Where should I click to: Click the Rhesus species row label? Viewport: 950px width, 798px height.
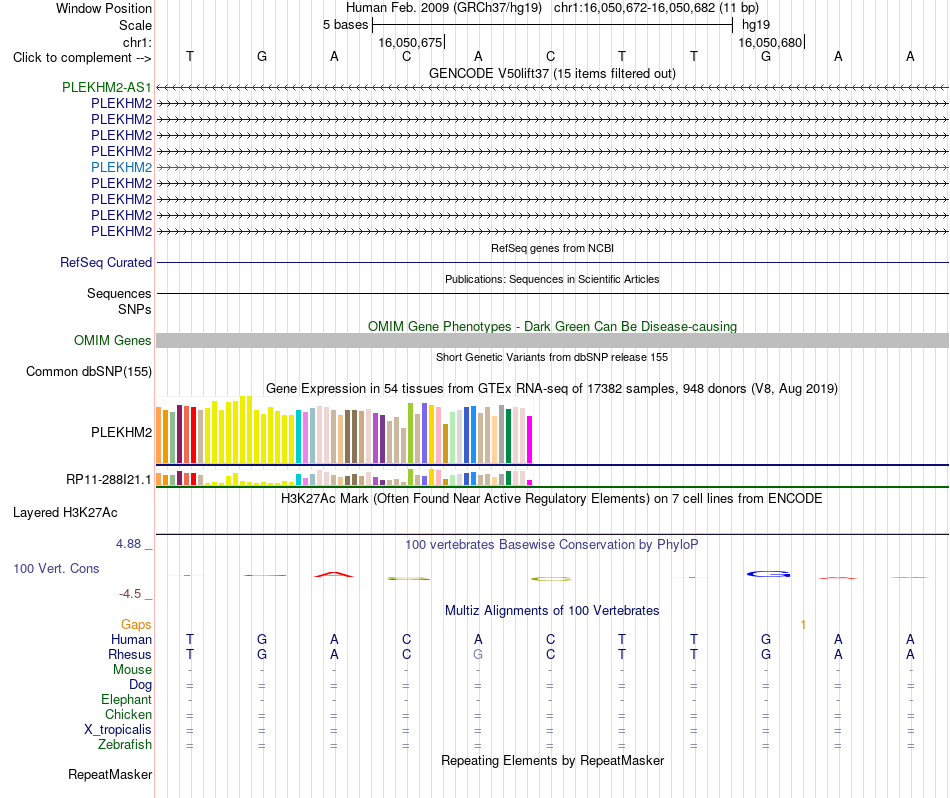(130, 654)
